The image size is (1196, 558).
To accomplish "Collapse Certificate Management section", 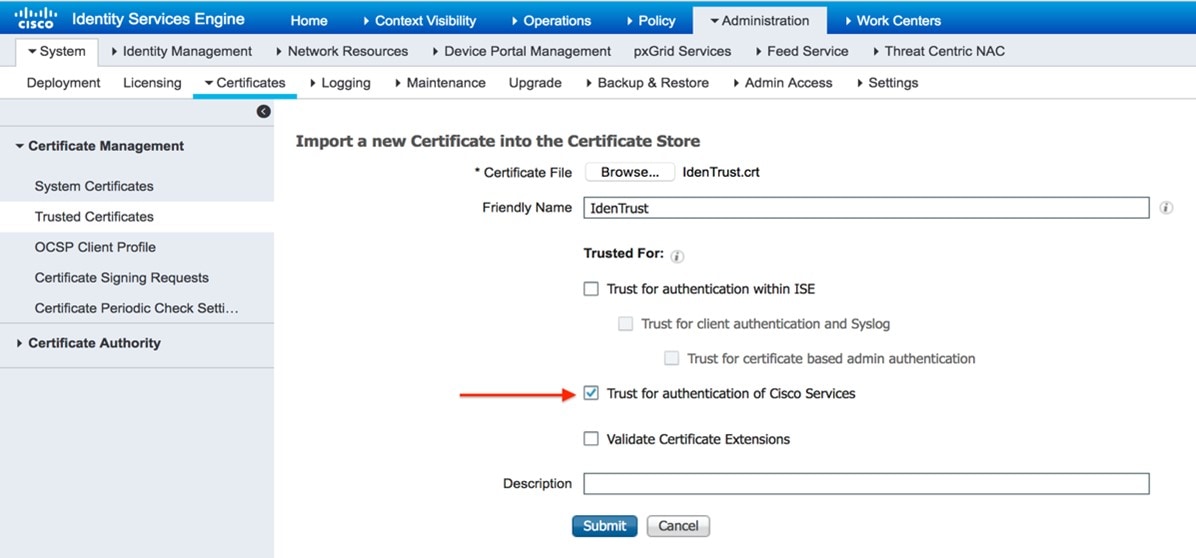I will click(99, 146).
